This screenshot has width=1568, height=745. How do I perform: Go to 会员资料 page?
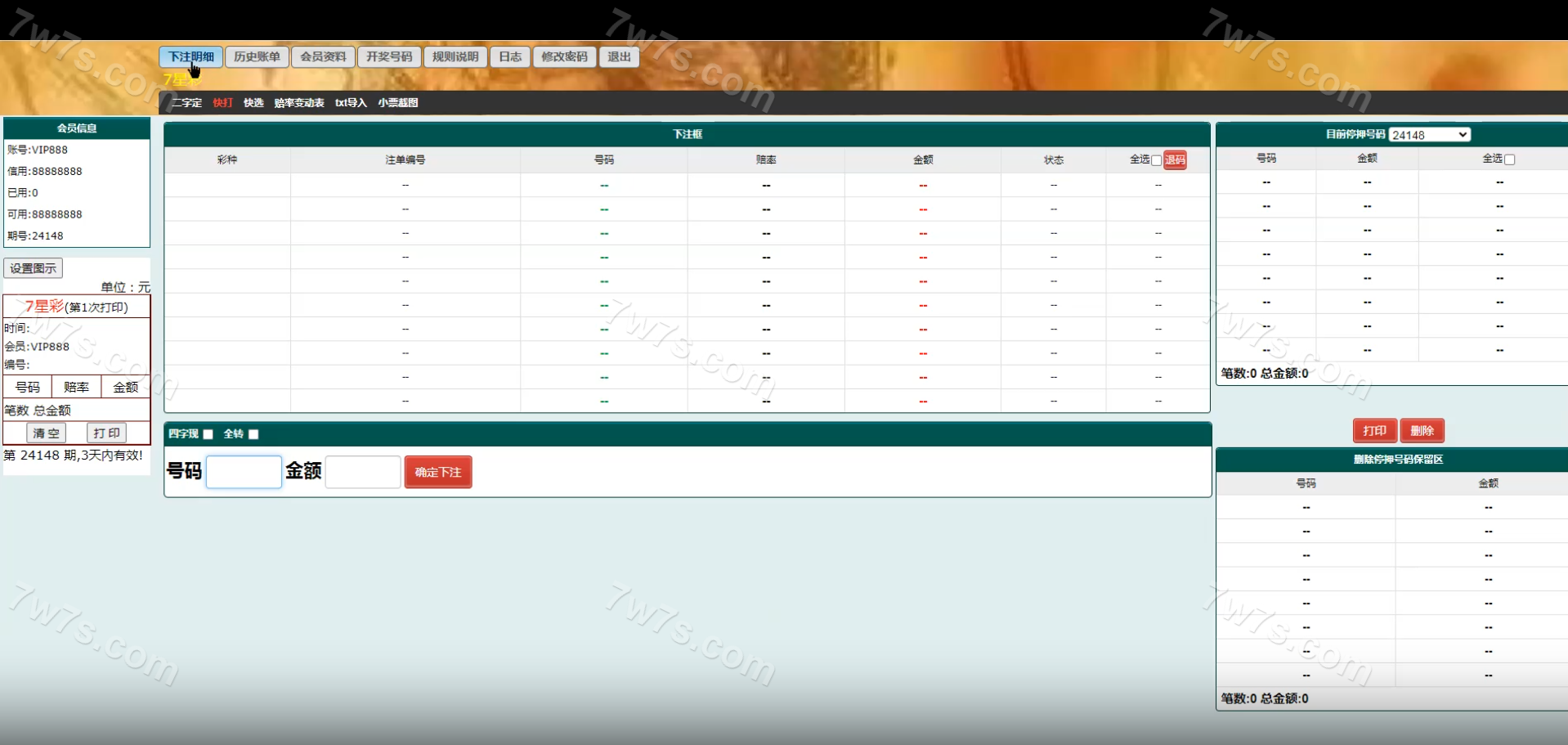coord(323,56)
